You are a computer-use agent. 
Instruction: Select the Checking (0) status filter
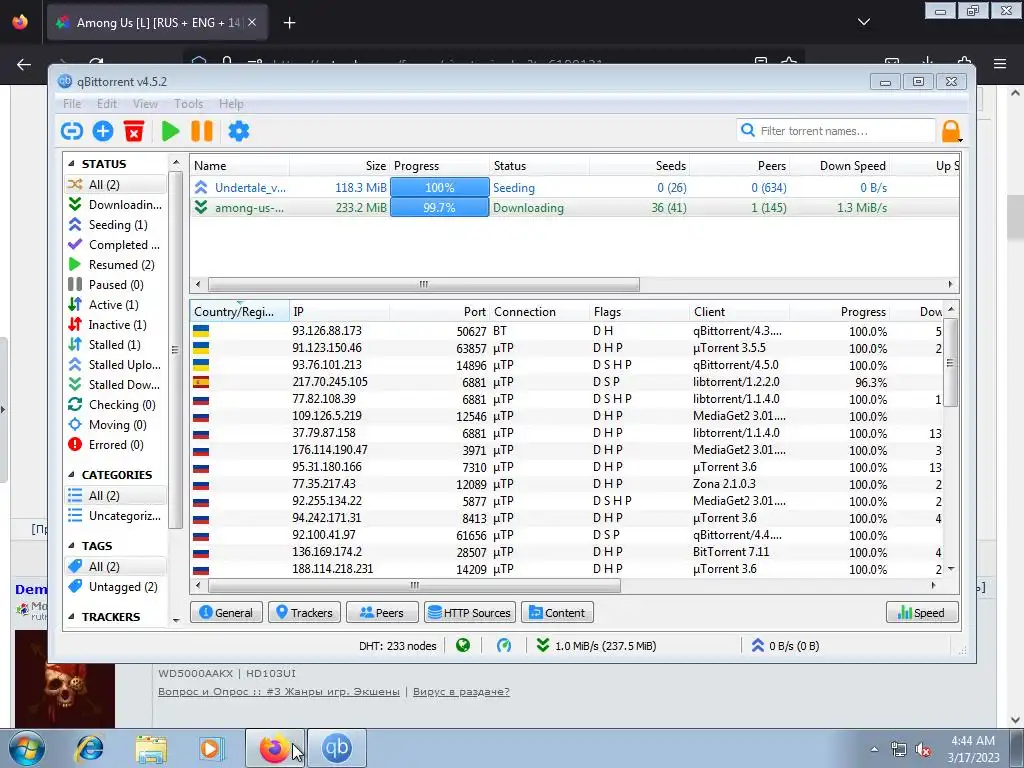tap(115, 405)
